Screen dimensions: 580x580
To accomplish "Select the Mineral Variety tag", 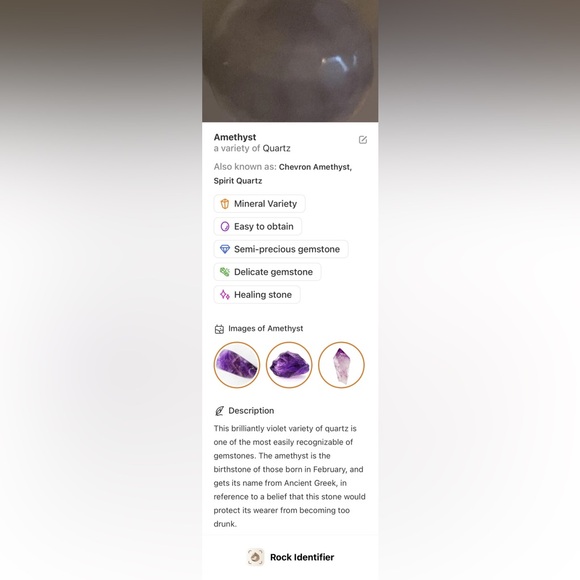I will pos(259,204).
